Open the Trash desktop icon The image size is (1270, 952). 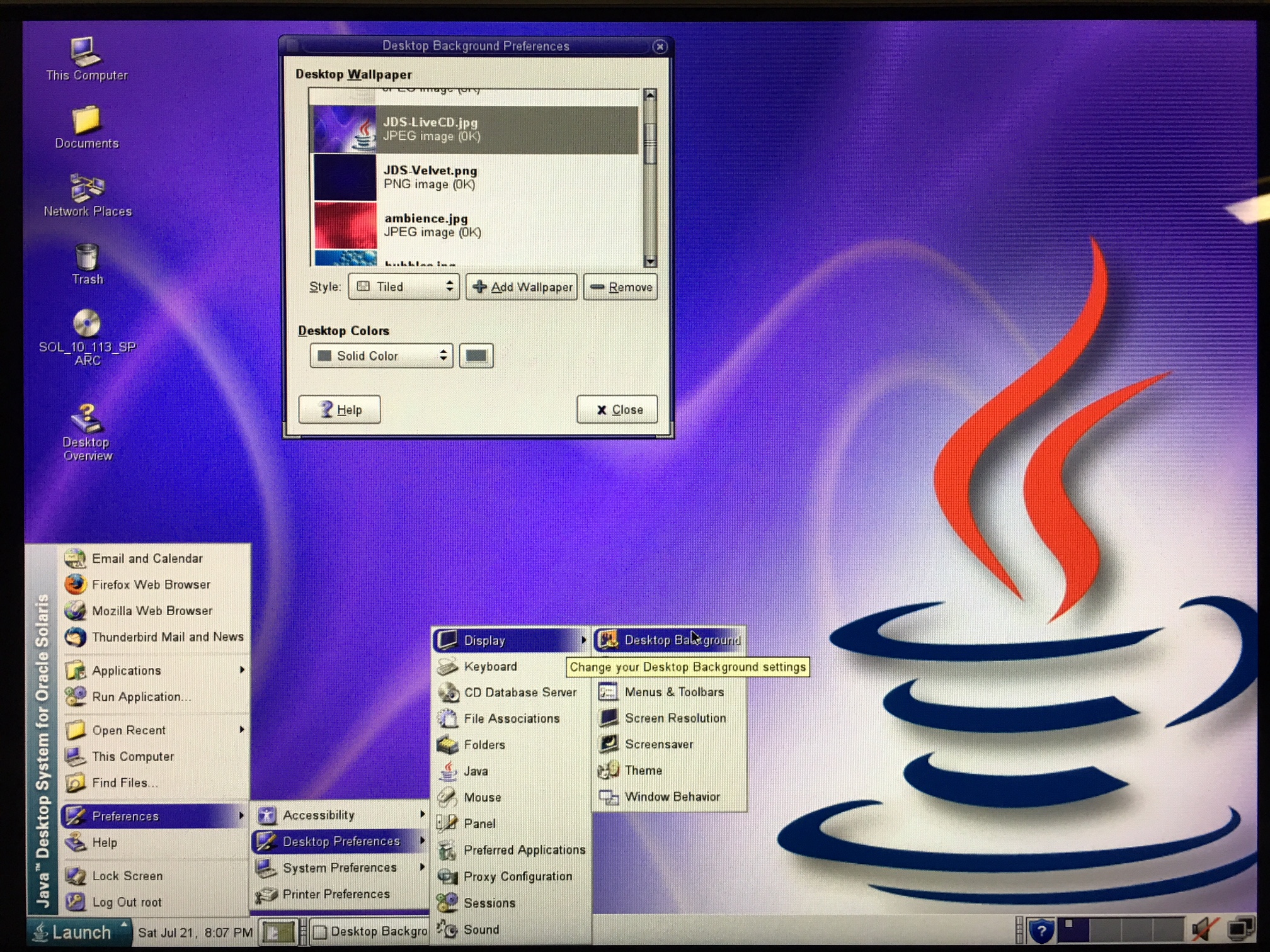tap(87, 264)
